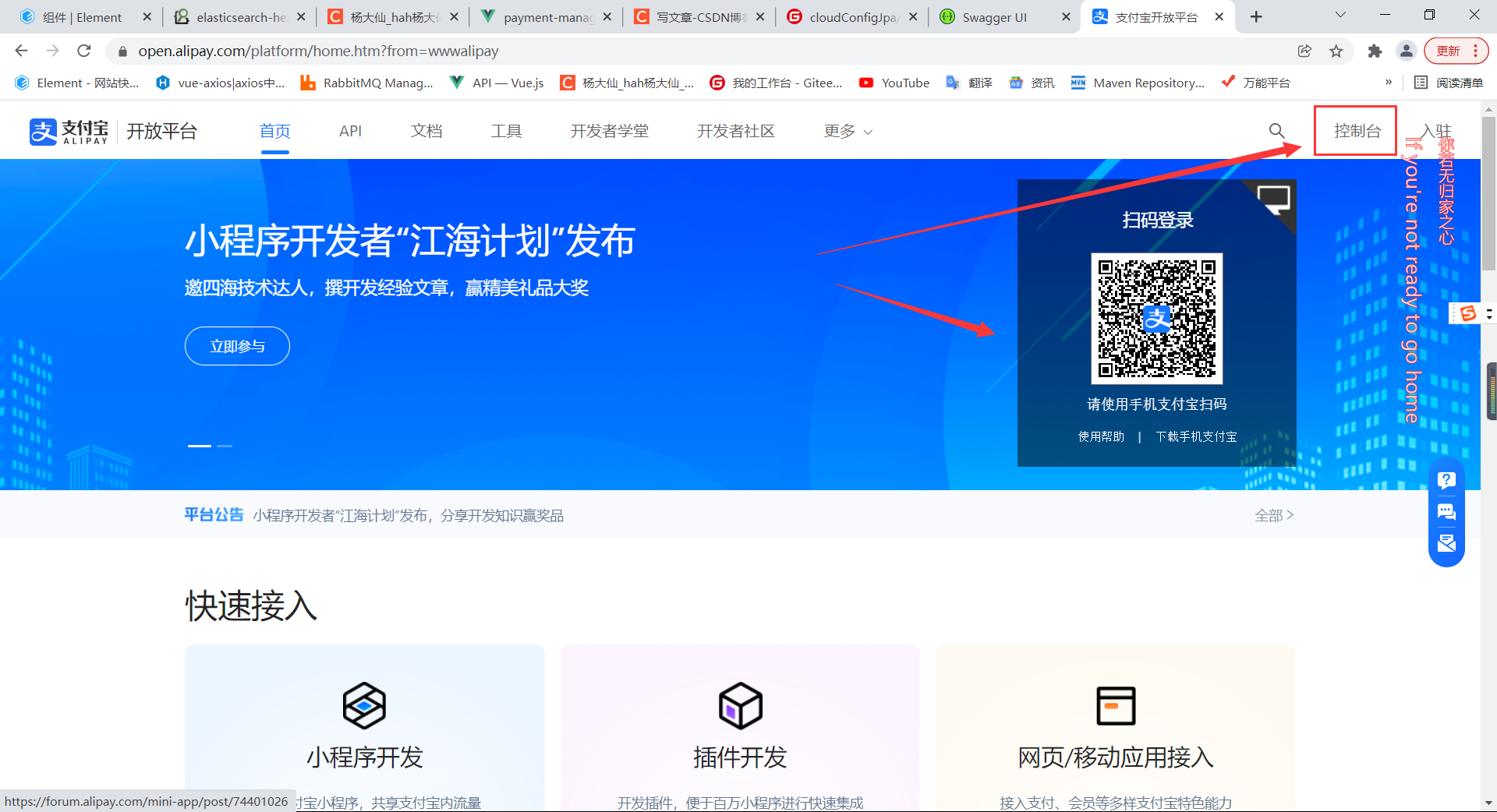
Task: Switch login to computer monitor icon
Action: pyautogui.click(x=1274, y=199)
